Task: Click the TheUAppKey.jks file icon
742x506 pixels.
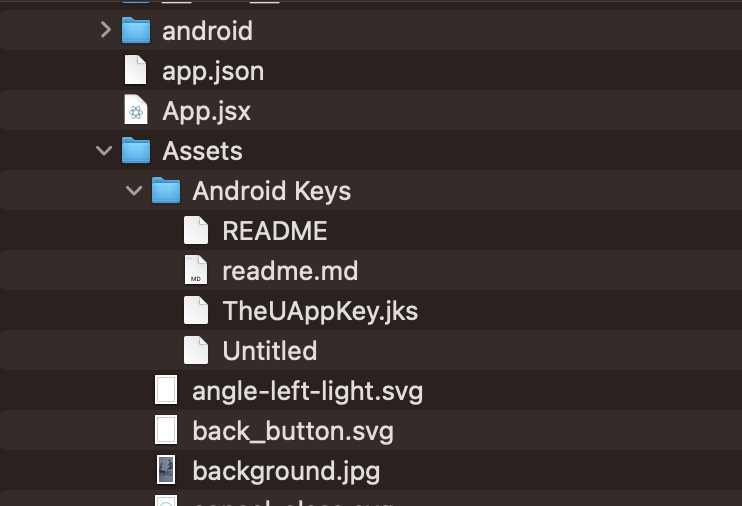Action: point(196,311)
